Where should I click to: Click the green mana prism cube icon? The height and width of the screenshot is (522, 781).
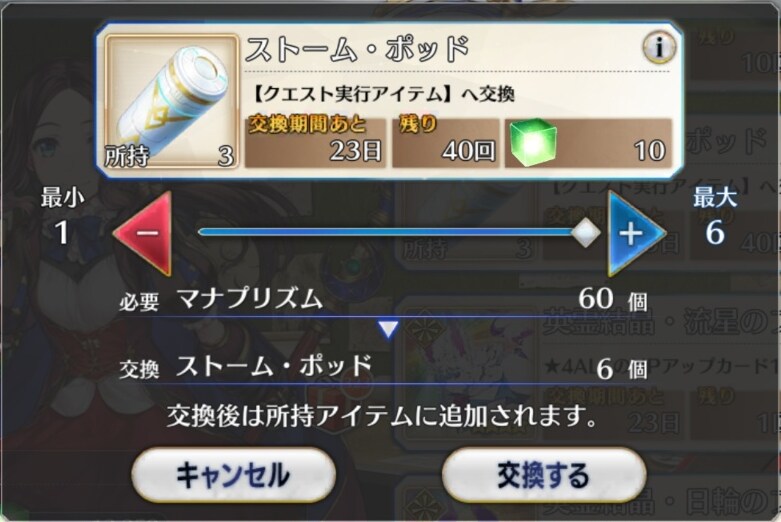(533, 142)
